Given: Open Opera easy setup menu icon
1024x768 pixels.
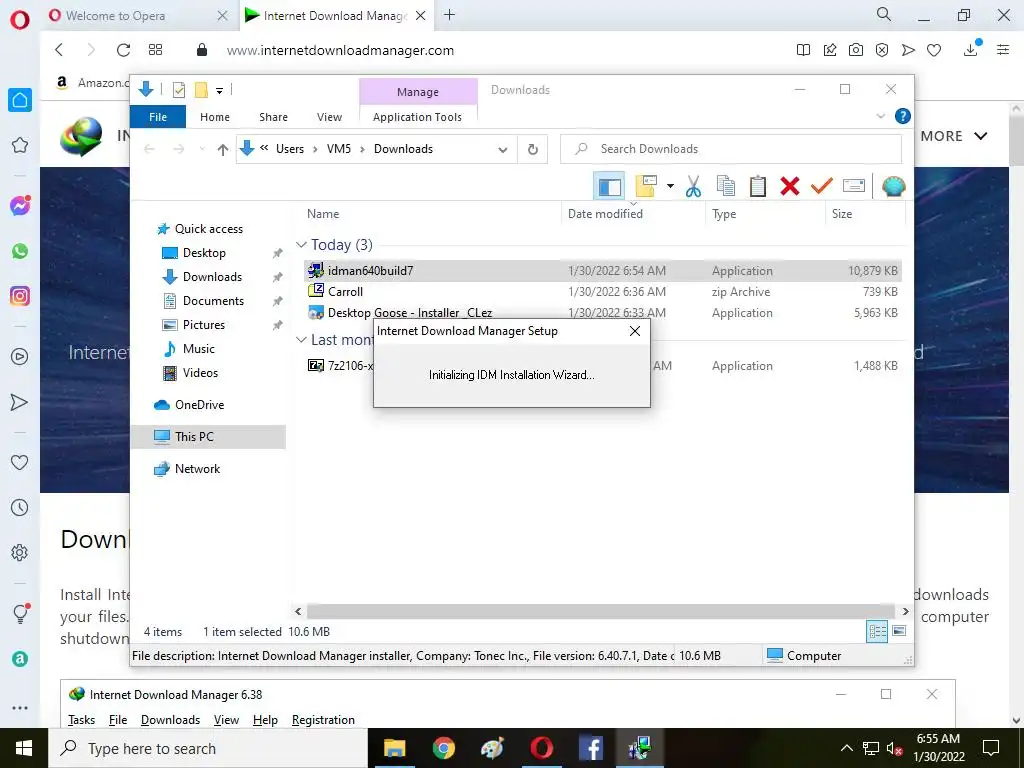Looking at the screenshot, I should [1003, 50].
